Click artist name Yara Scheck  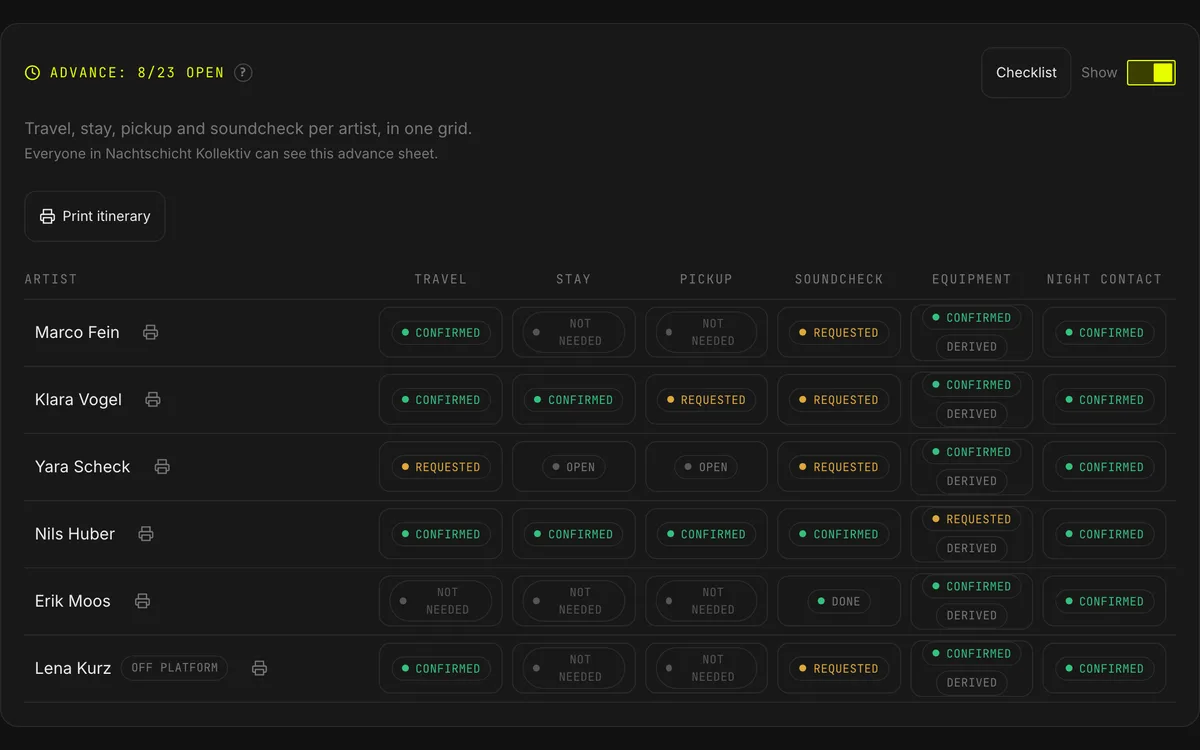pos(83,467)
